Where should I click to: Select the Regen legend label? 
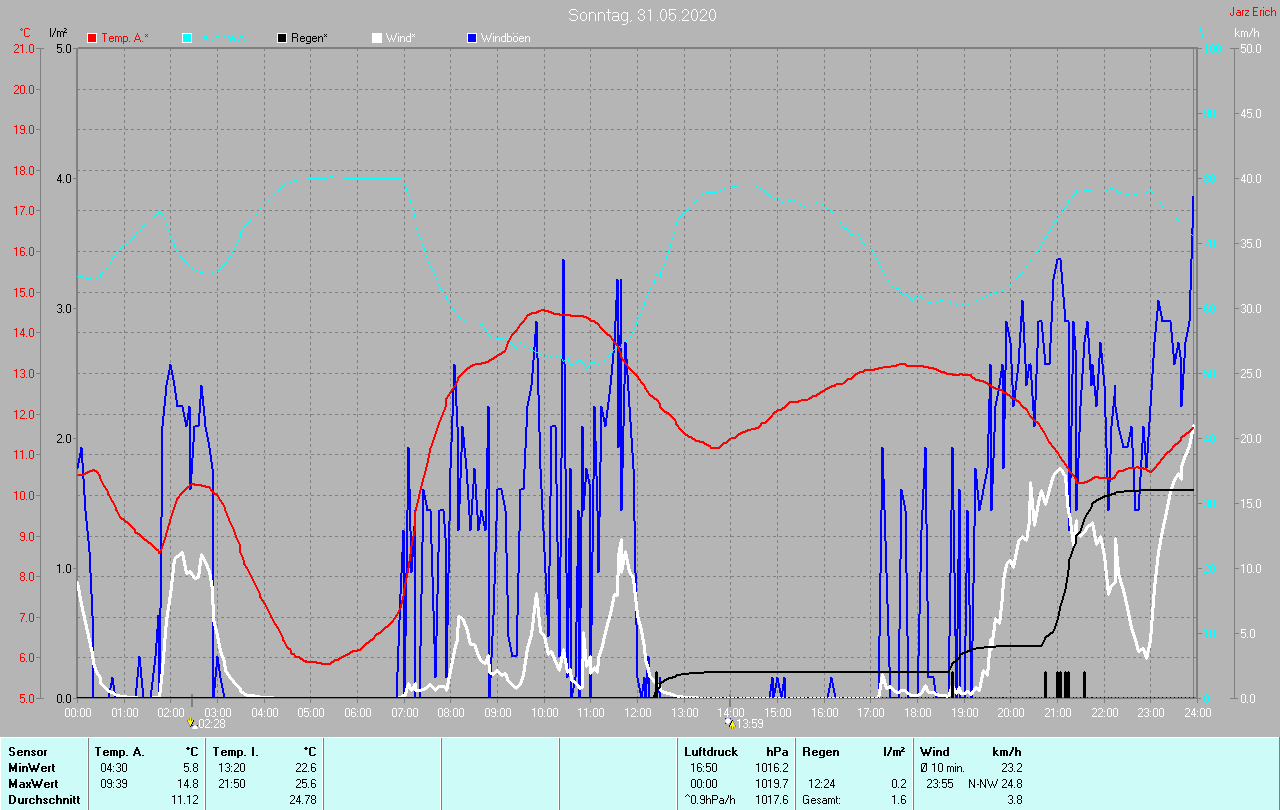pos(309,38)
